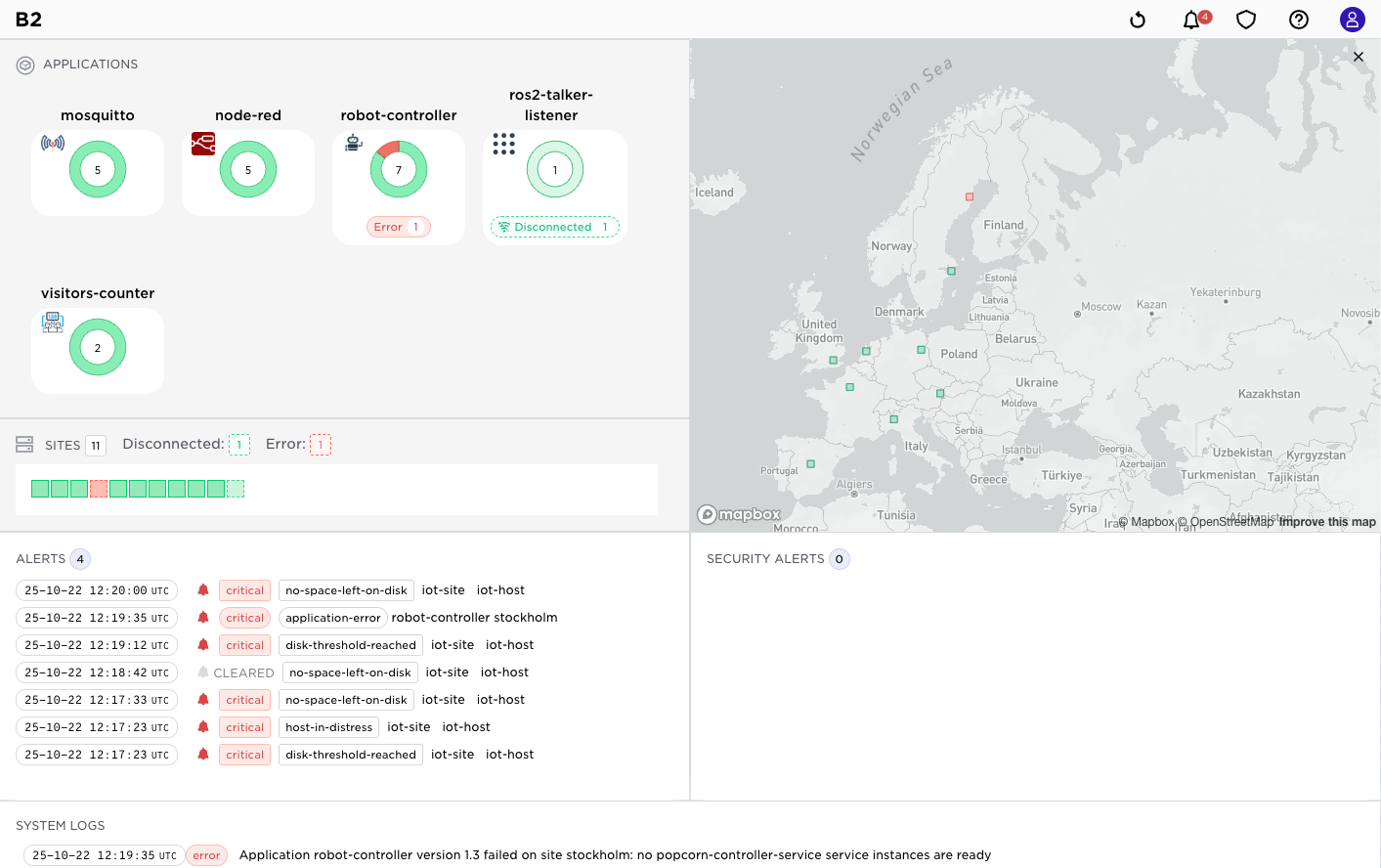Open the notifications bell with badge
Image resolution: width=1381 pixels, height=868 pixels.
pyautogui.click(x=1191, y=21)
